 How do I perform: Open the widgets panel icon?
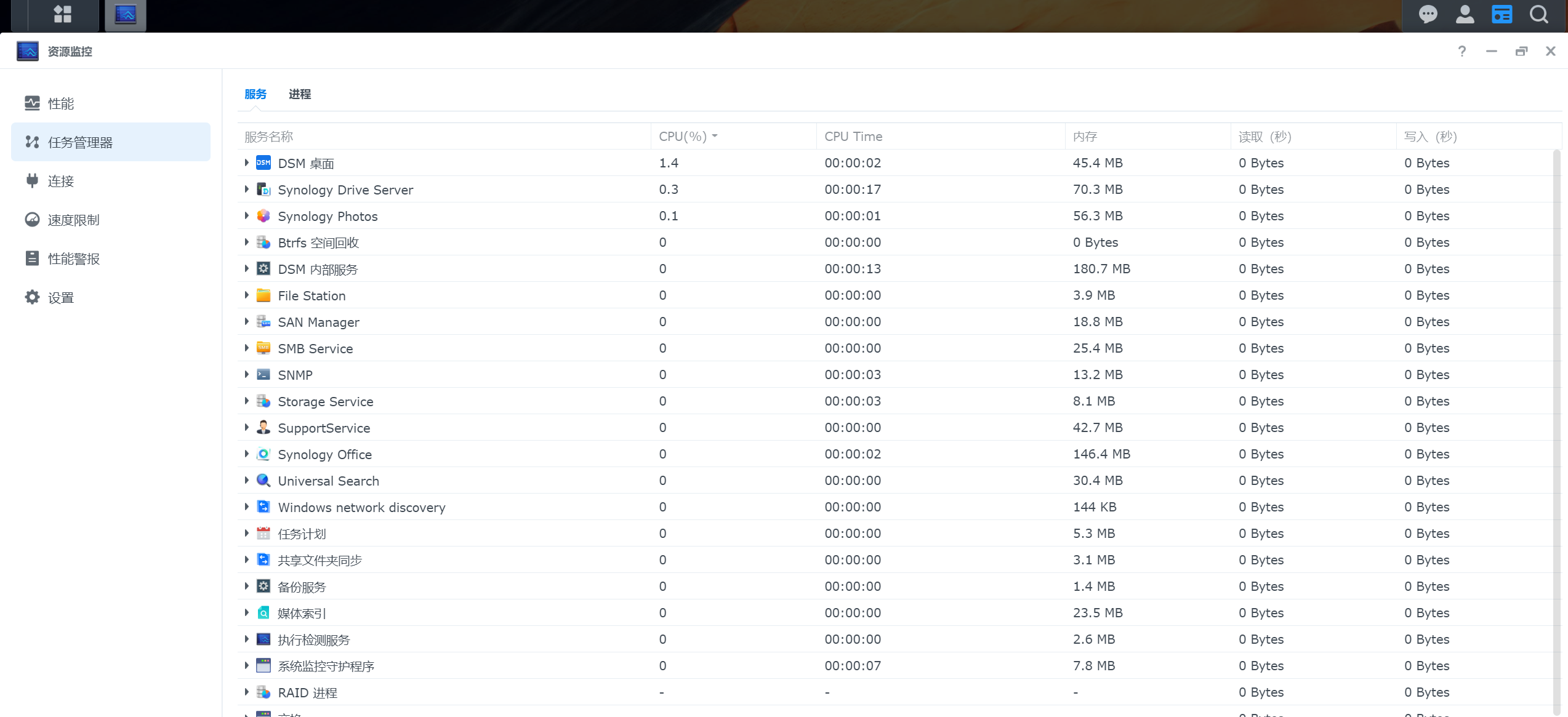point(1502,14)
